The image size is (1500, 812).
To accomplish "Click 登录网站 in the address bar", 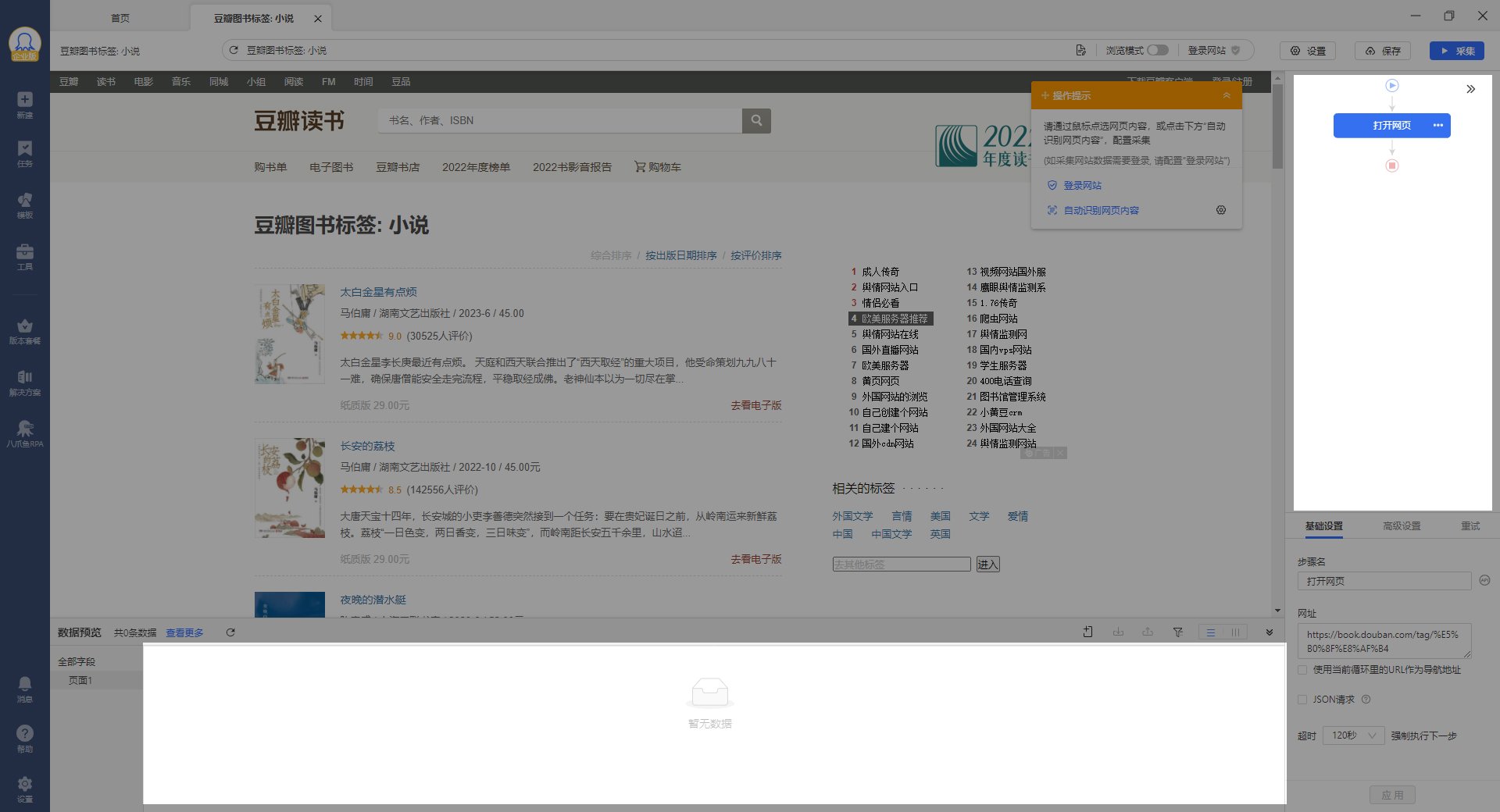I will click(x=1213, y=50).
